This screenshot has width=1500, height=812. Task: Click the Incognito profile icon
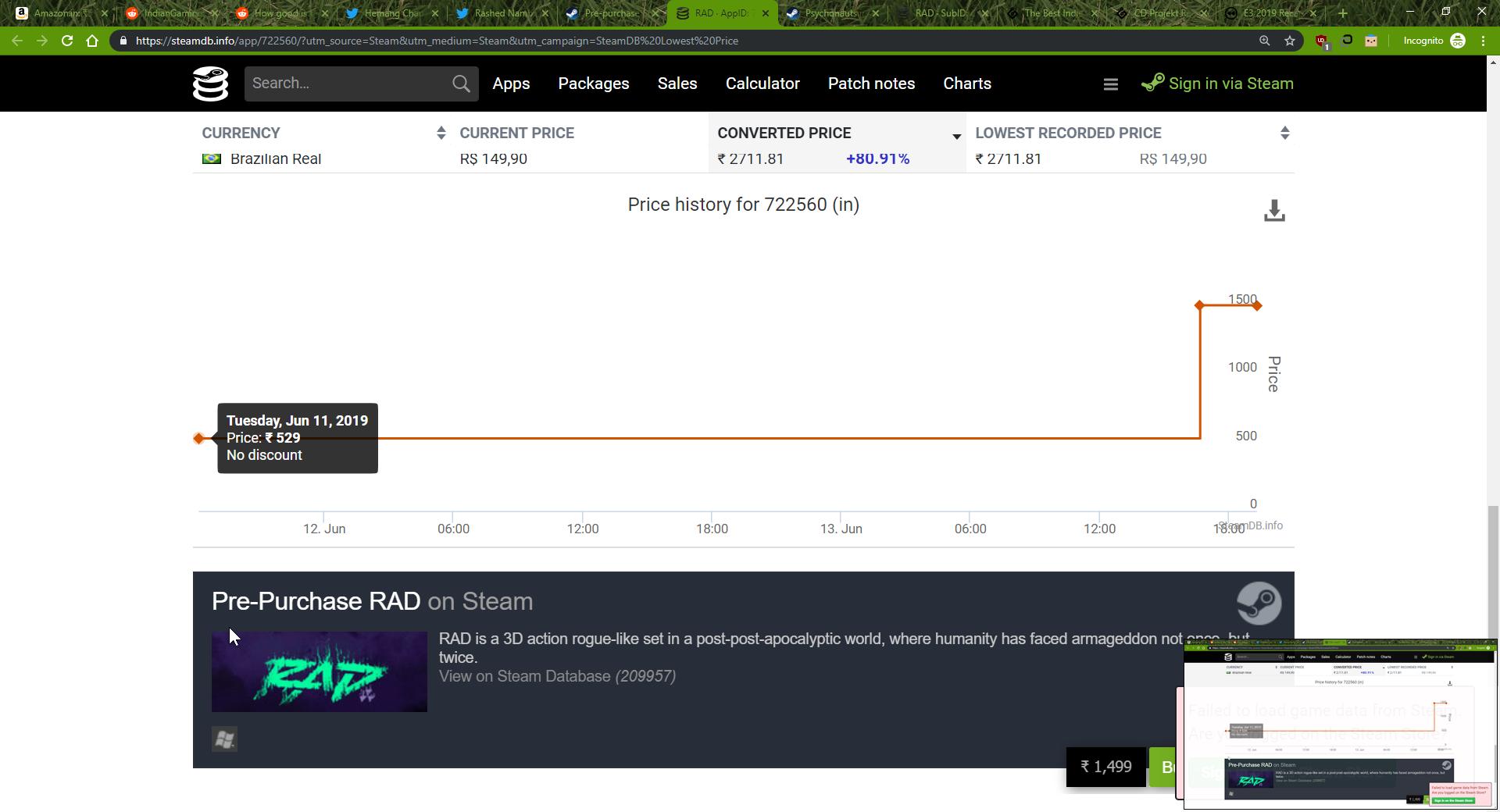tap(1458, 41)
